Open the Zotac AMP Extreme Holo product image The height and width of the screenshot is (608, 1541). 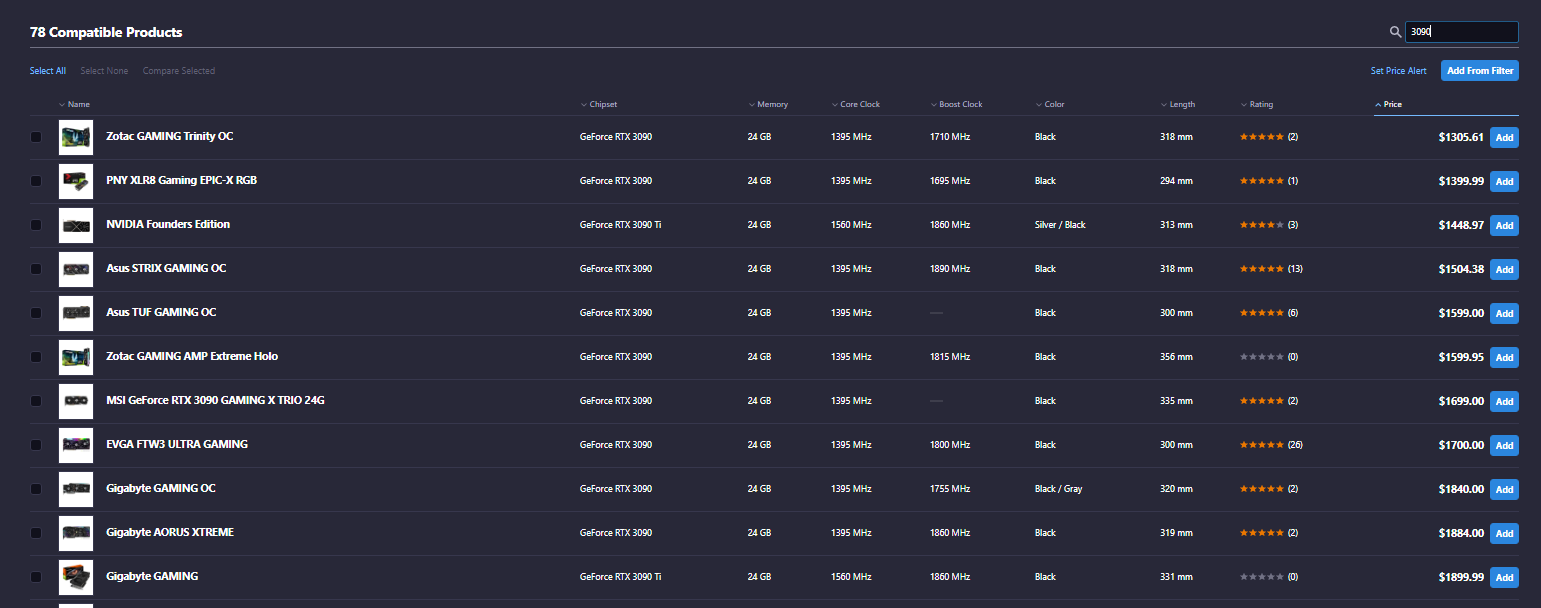point(76,357)
